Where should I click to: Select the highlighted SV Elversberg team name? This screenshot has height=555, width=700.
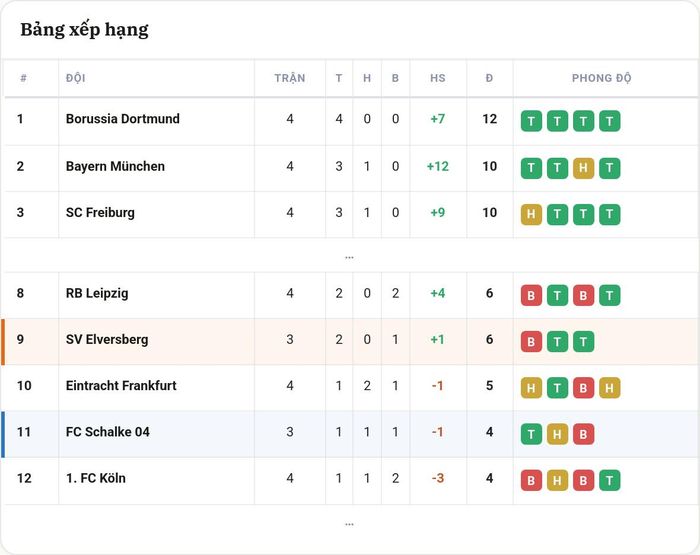pos(107,339)
